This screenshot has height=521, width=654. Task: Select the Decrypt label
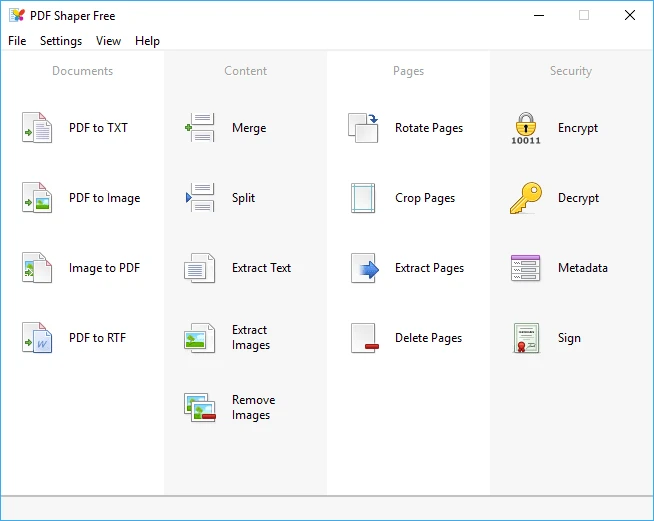(579, 198)
